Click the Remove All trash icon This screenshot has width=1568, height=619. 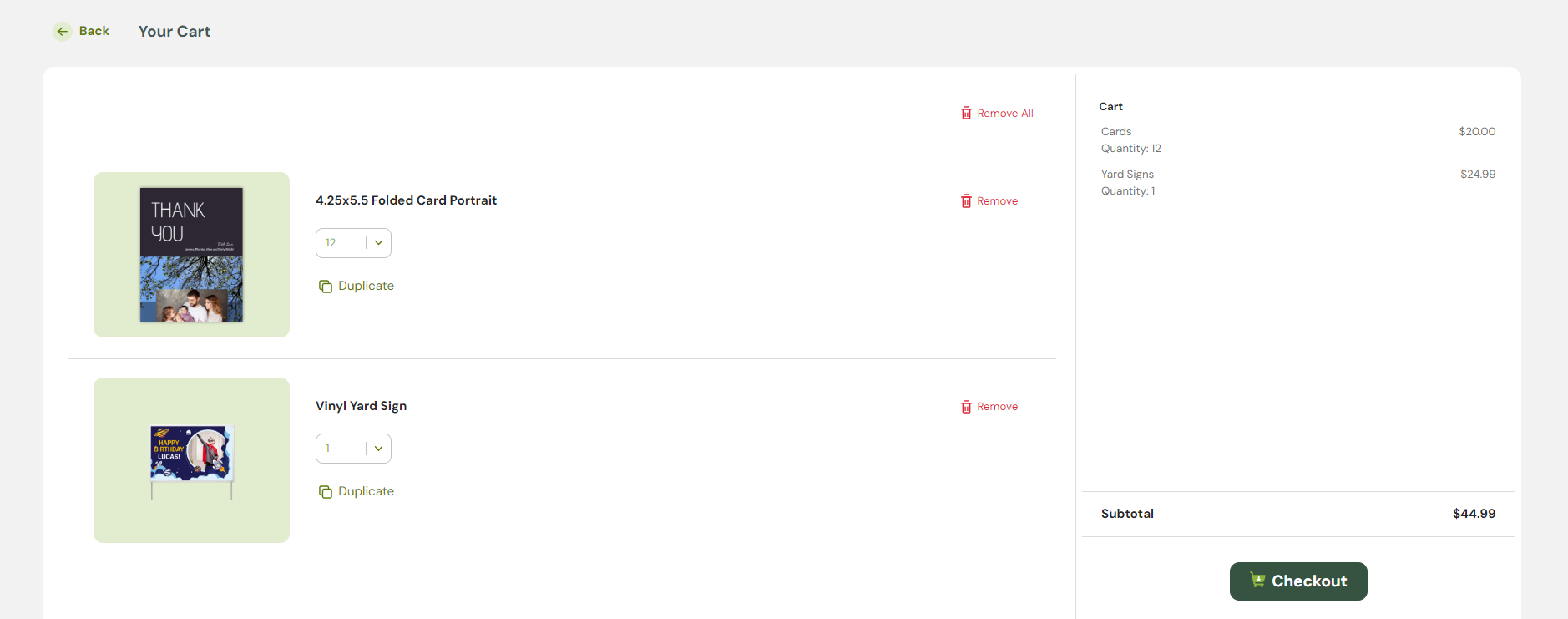coord(966,113)
